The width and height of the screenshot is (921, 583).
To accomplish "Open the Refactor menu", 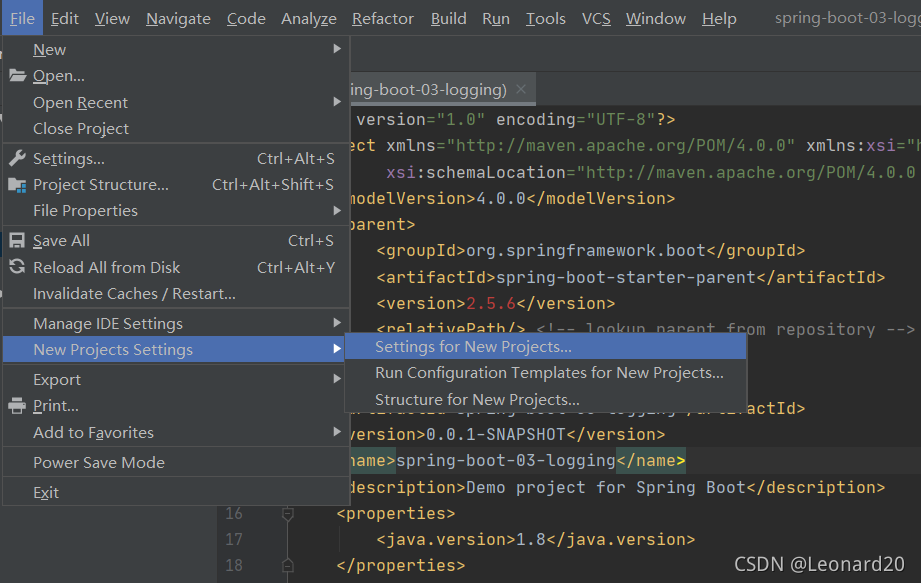I will (383, 19).
